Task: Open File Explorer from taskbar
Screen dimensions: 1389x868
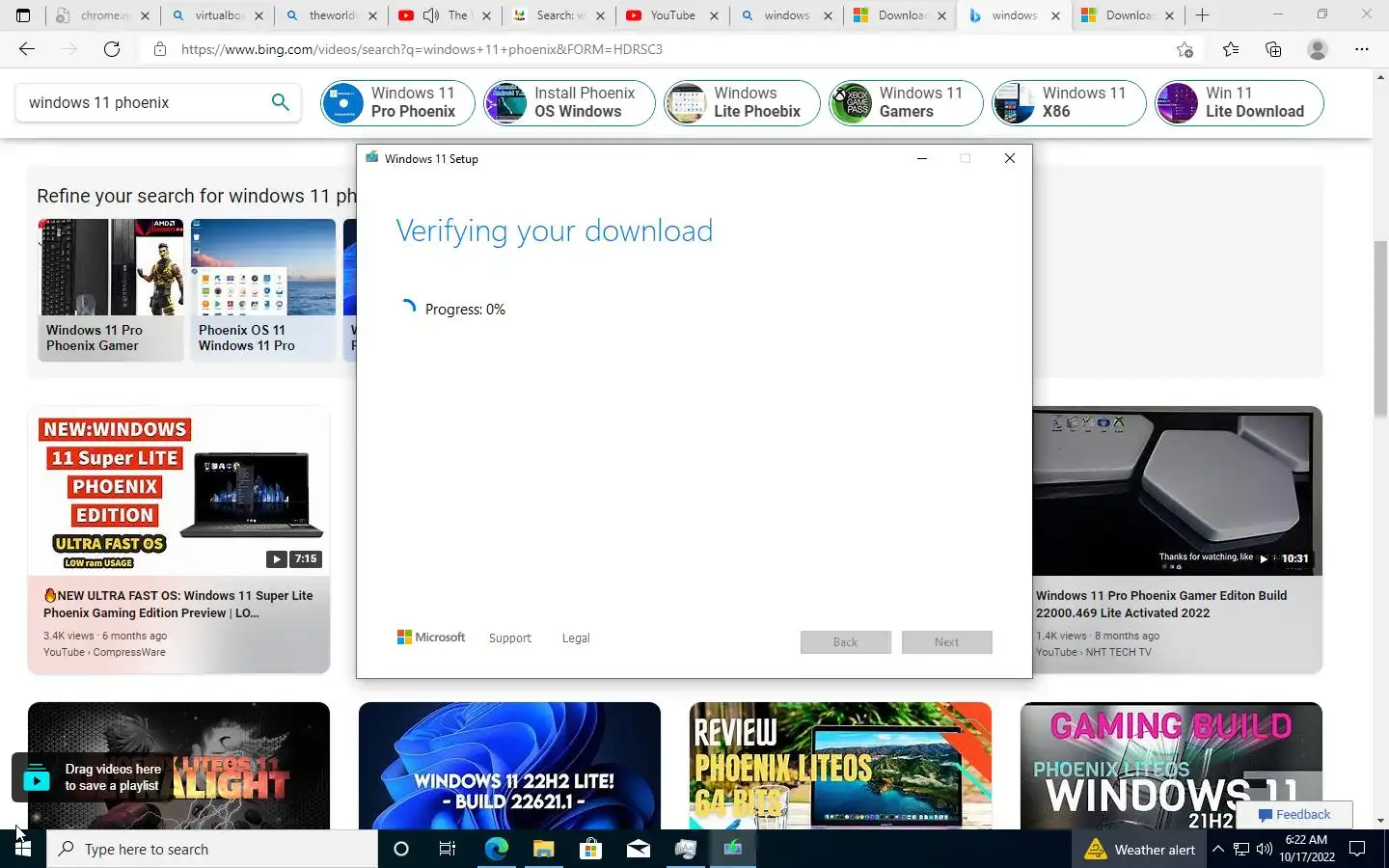Action: [x=543, y=849]
